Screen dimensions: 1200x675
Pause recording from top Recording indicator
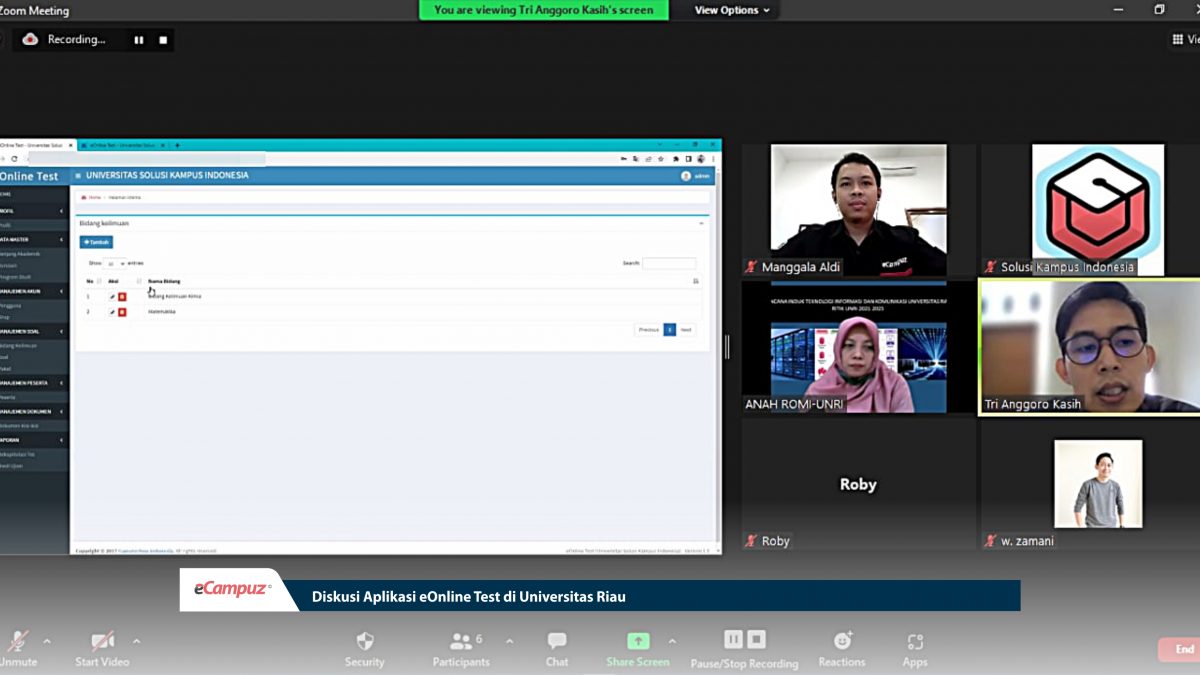tap(139, 40)
